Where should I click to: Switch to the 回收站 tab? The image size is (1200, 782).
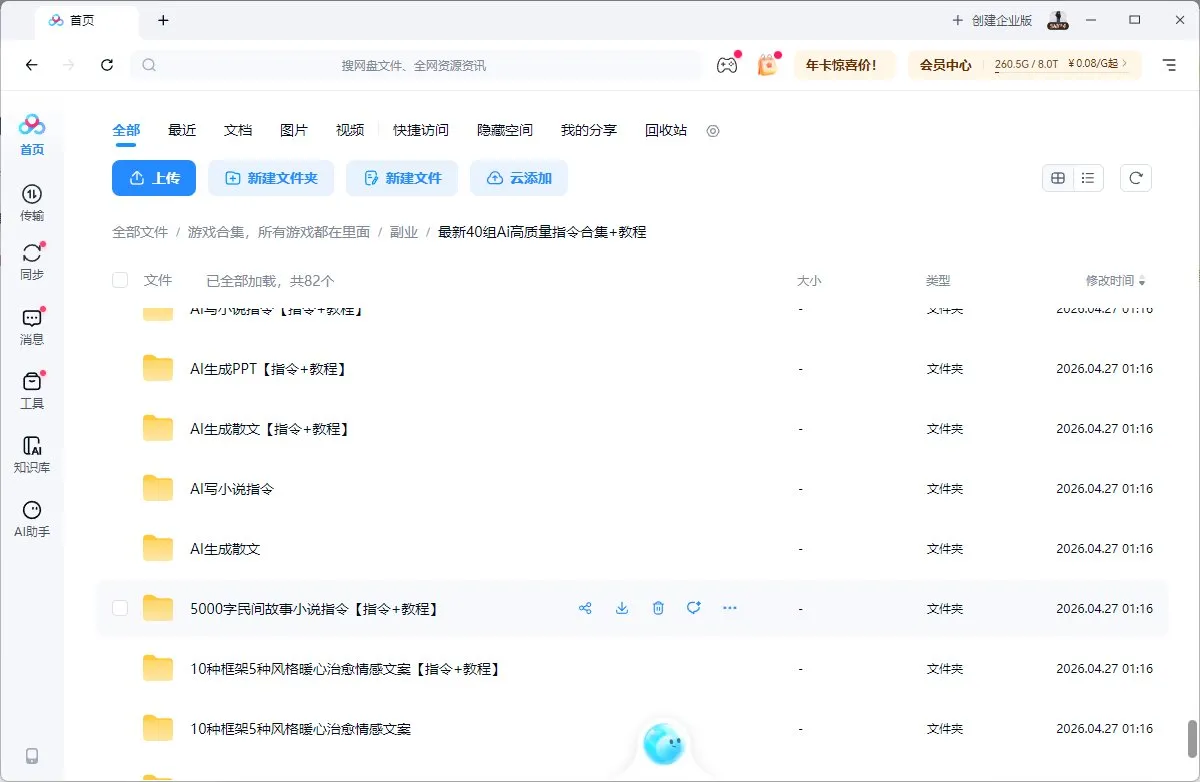[665, 130]
